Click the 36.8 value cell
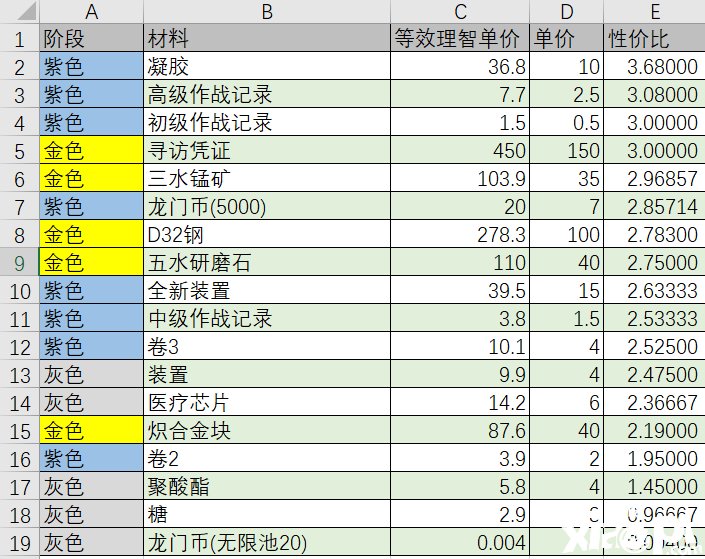This screenshot has height=559, width=705. pos(460,66)
